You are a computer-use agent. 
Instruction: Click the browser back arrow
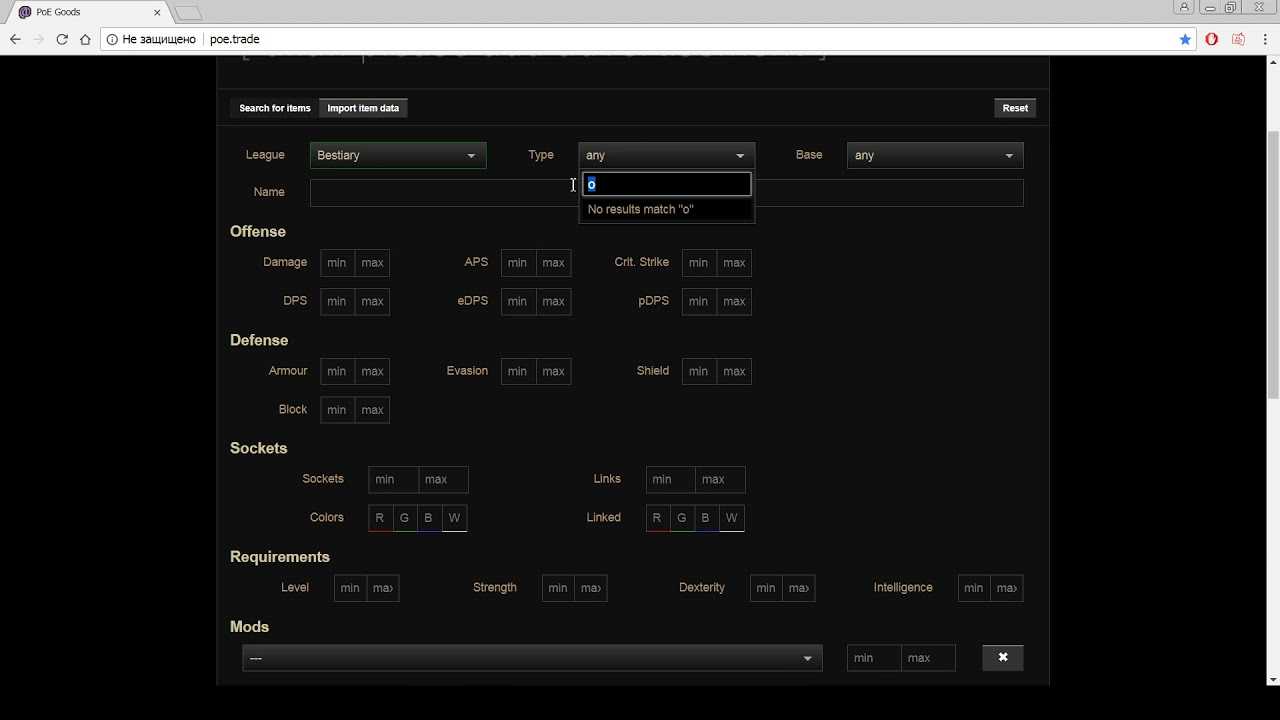pyautogui.click(x=15, y=39)
